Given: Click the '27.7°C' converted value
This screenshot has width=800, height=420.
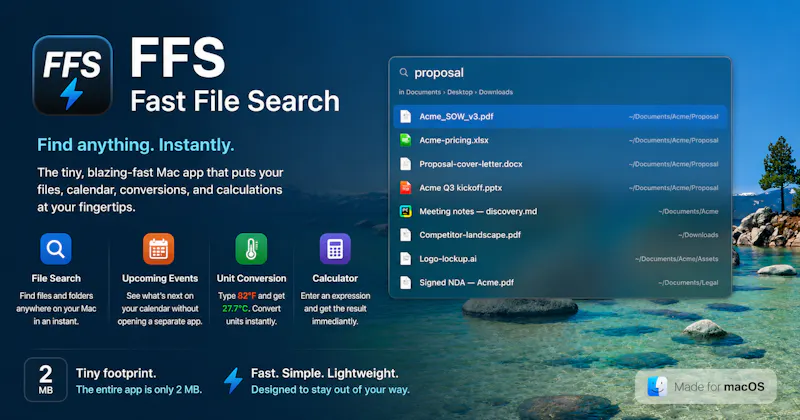Looking at the screenshot, I should [235, 308].
